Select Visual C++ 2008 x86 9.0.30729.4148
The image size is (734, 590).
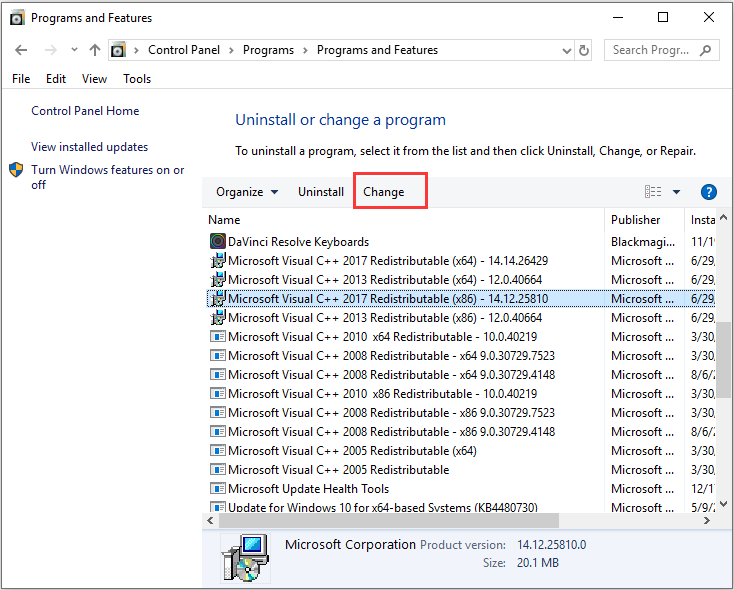(x=391, y=432)
